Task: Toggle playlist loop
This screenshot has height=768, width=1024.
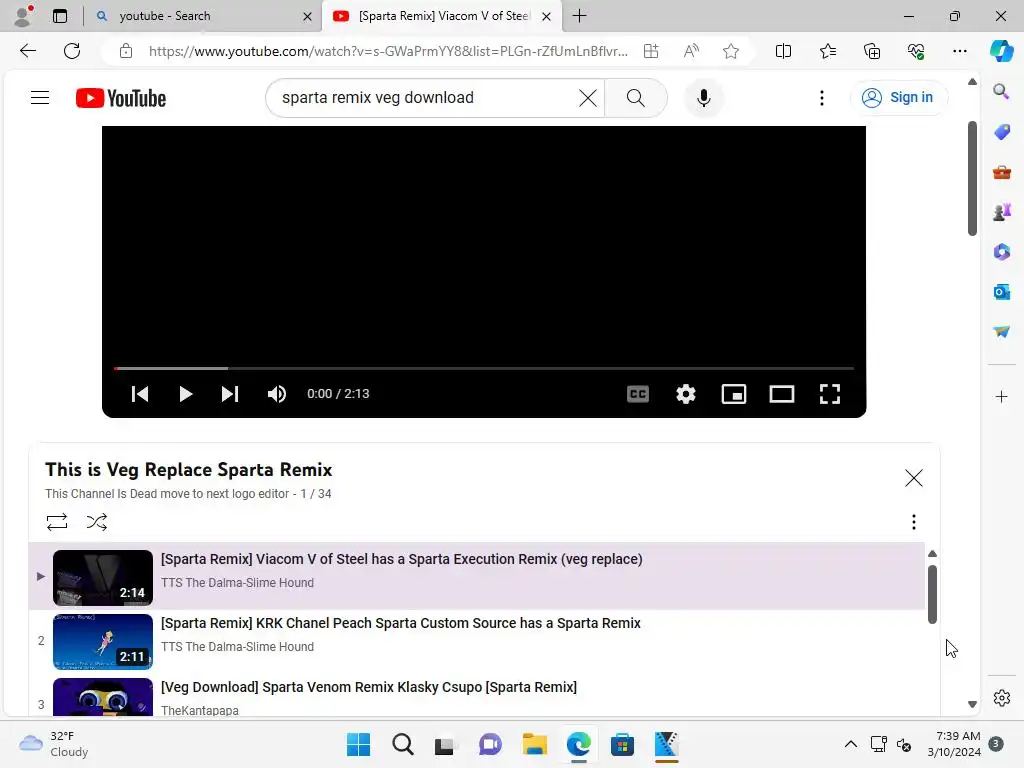Action: [57, 522]
